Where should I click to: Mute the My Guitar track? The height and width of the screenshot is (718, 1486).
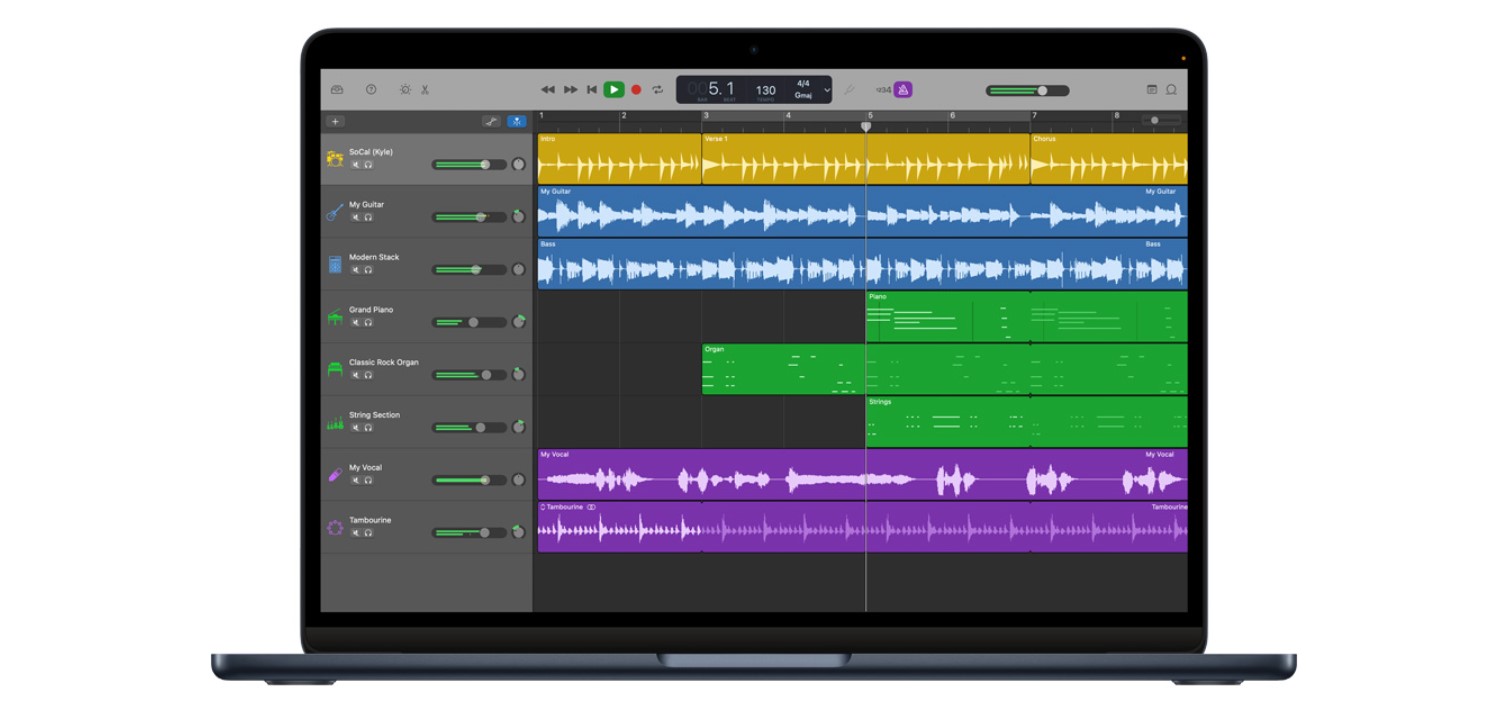point(355,217)
